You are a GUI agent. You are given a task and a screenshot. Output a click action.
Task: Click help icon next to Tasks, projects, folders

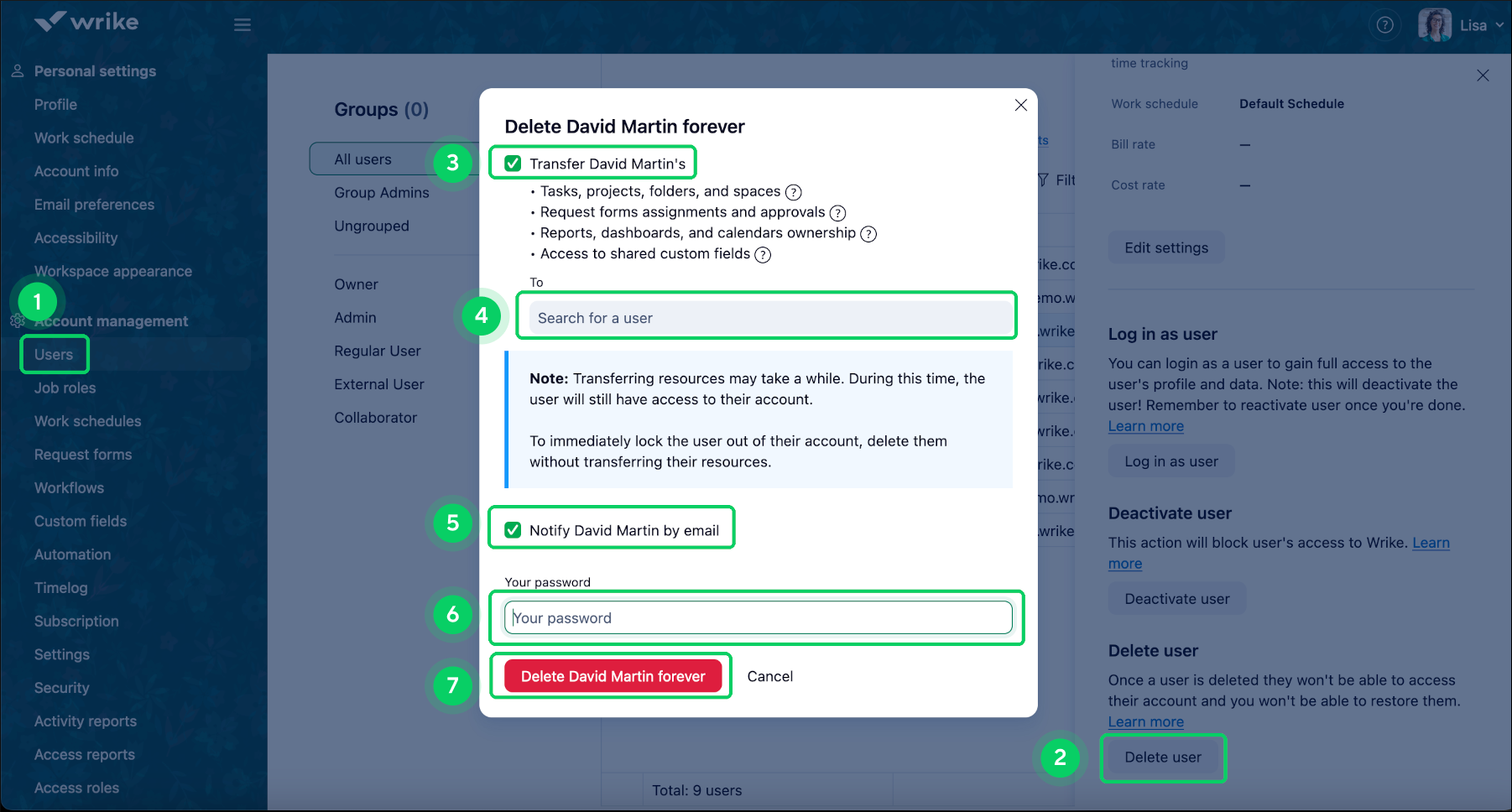tap(794, 191)
